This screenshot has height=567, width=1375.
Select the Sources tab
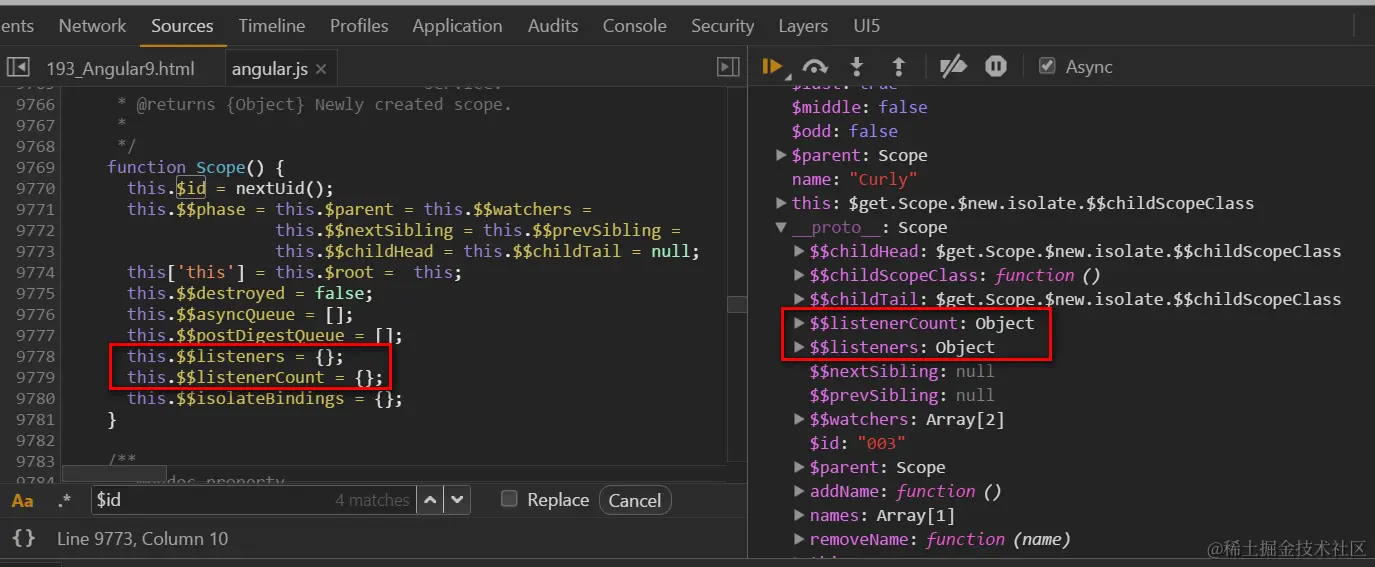(182, 26)
